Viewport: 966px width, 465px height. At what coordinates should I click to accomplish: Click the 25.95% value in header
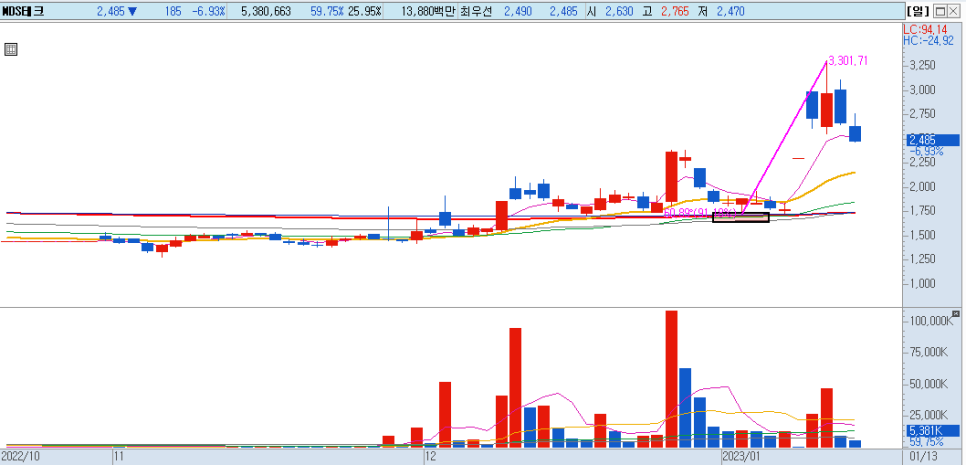364,11
